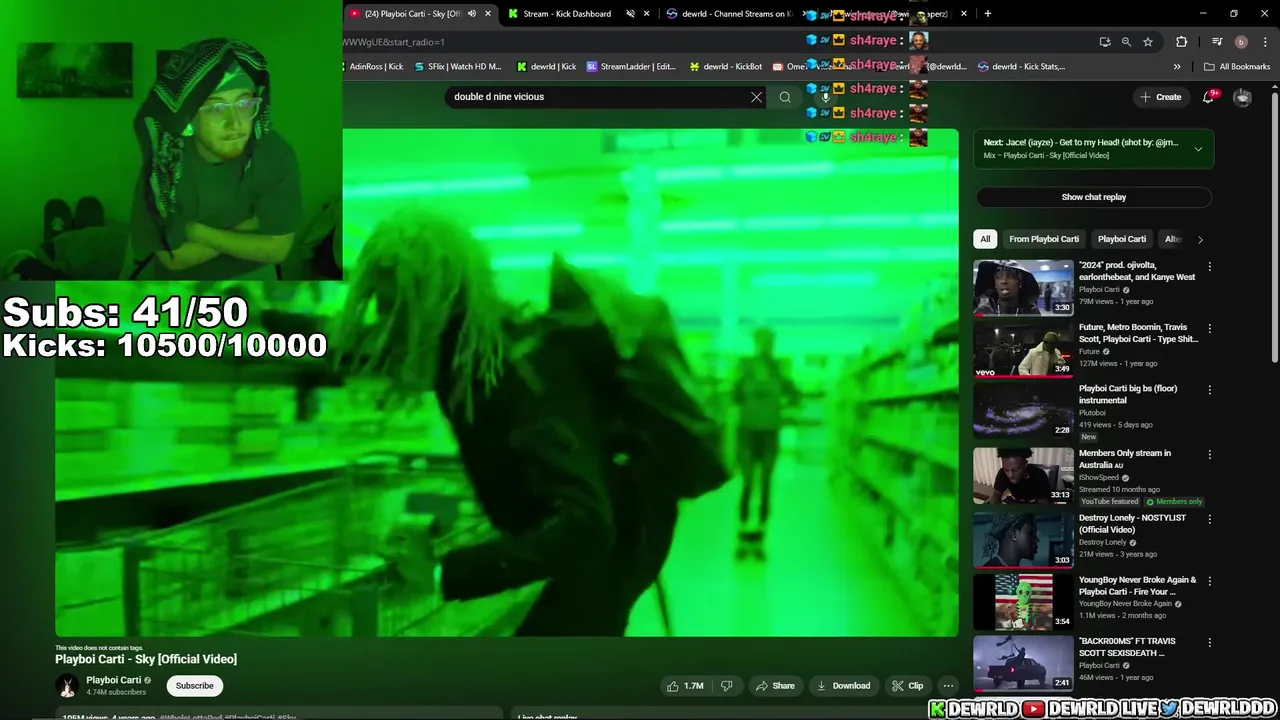Switch to Stream - Kick Dashboard tab
The width and height of the screenshot is (1280, 720).
pos(567,14)
